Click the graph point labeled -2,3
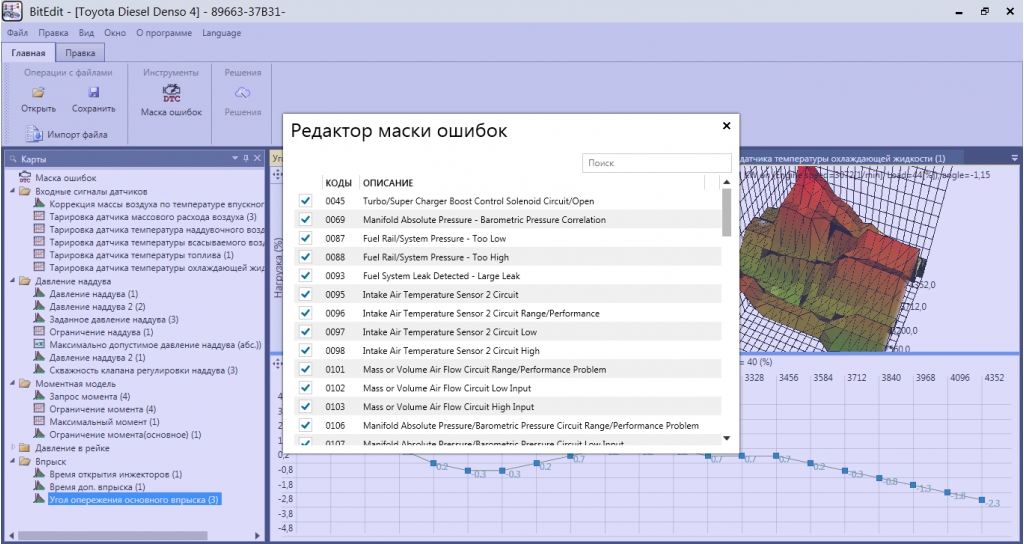 coord(982,500)
